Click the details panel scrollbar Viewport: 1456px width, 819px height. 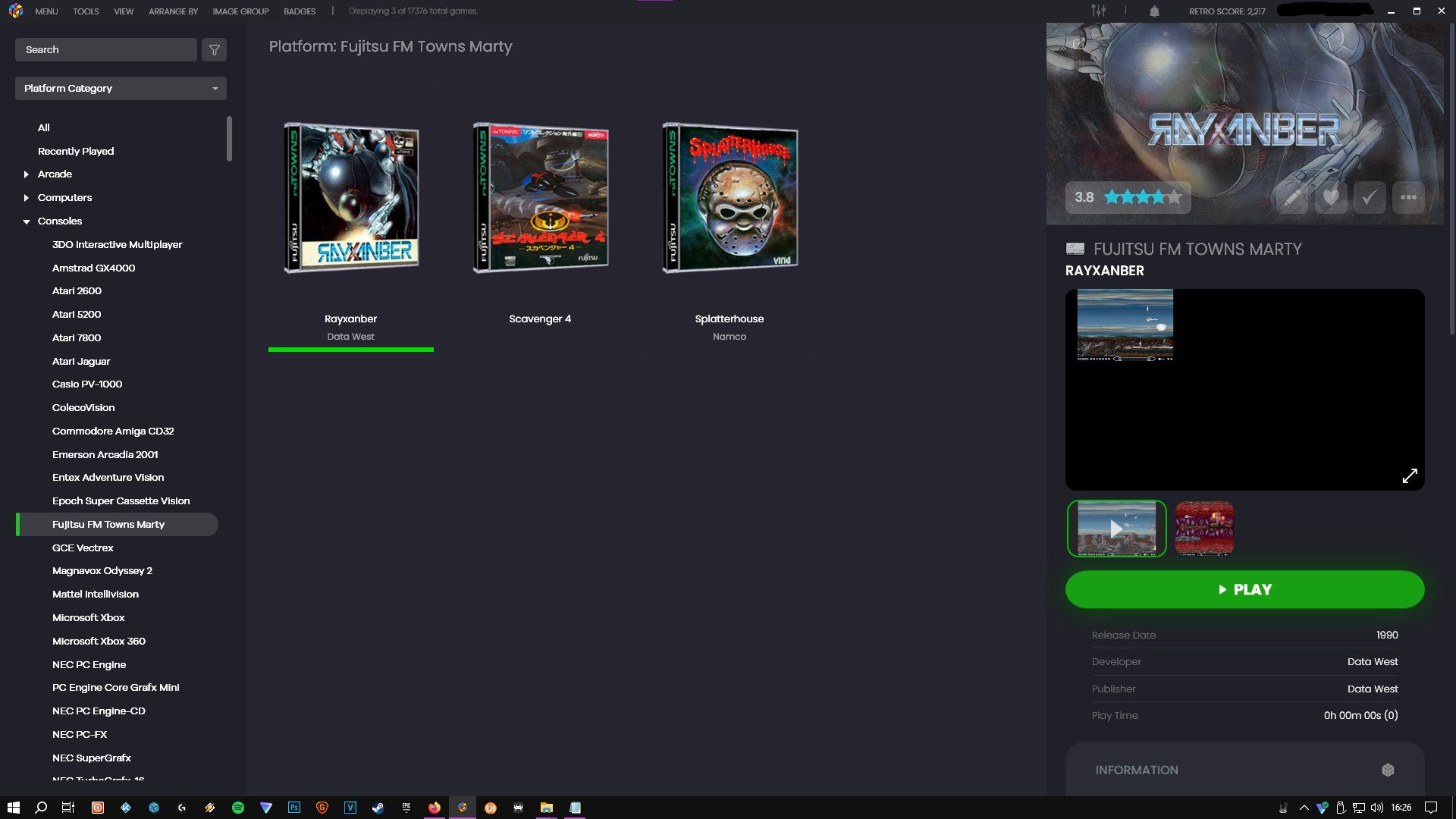point(1451,178)
